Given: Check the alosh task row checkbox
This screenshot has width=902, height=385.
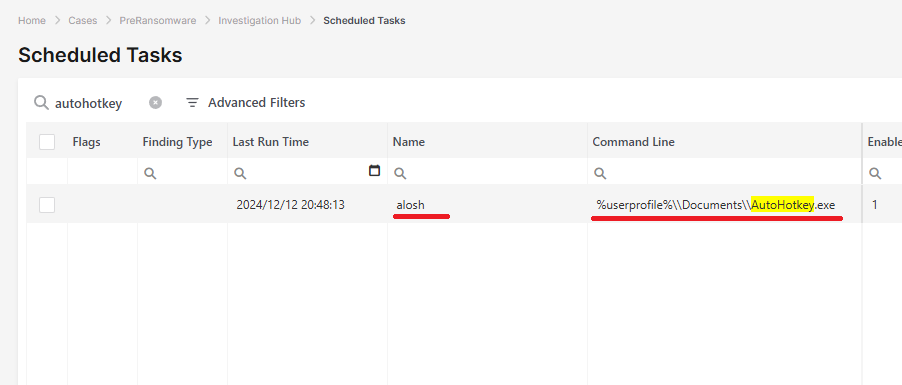Looking at the screenshot, I should click(47, 204).
